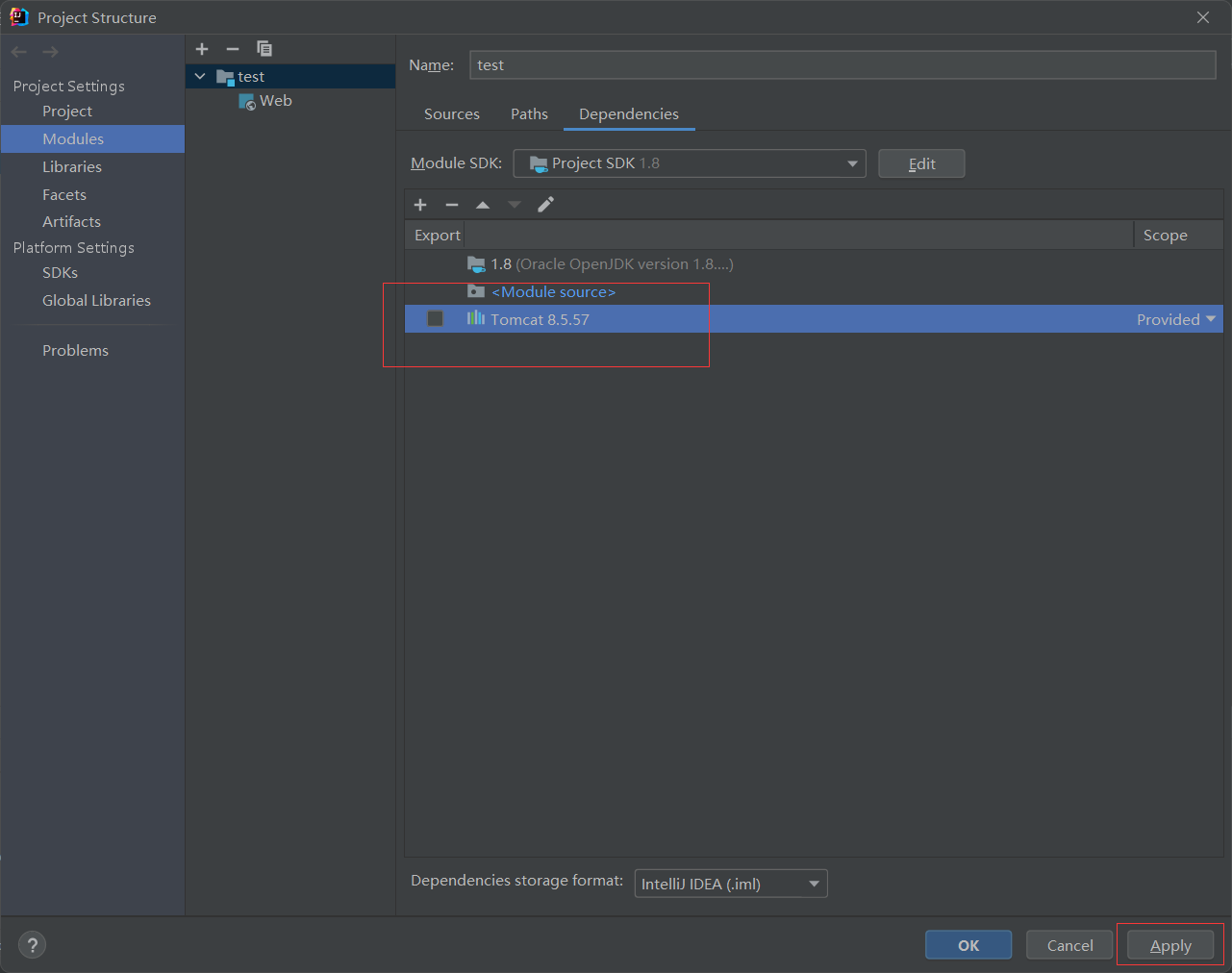Open Facets settings
Image resolution: width=1232 pixels, height=973 pixels.
[64, 195]
